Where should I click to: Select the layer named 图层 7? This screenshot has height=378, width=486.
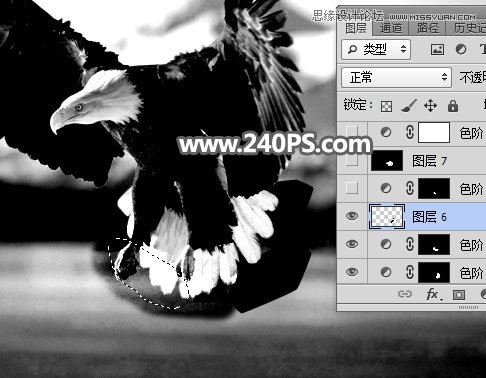[429, 161]
